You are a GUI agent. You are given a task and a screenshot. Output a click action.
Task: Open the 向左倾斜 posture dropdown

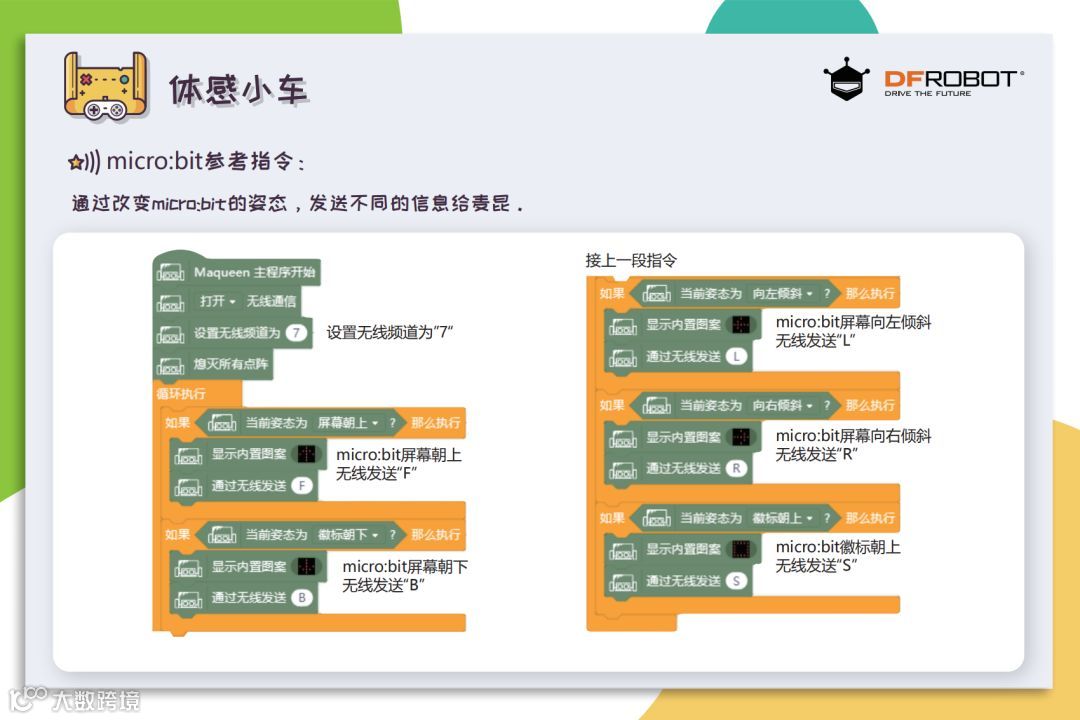(x=782, y=294)
